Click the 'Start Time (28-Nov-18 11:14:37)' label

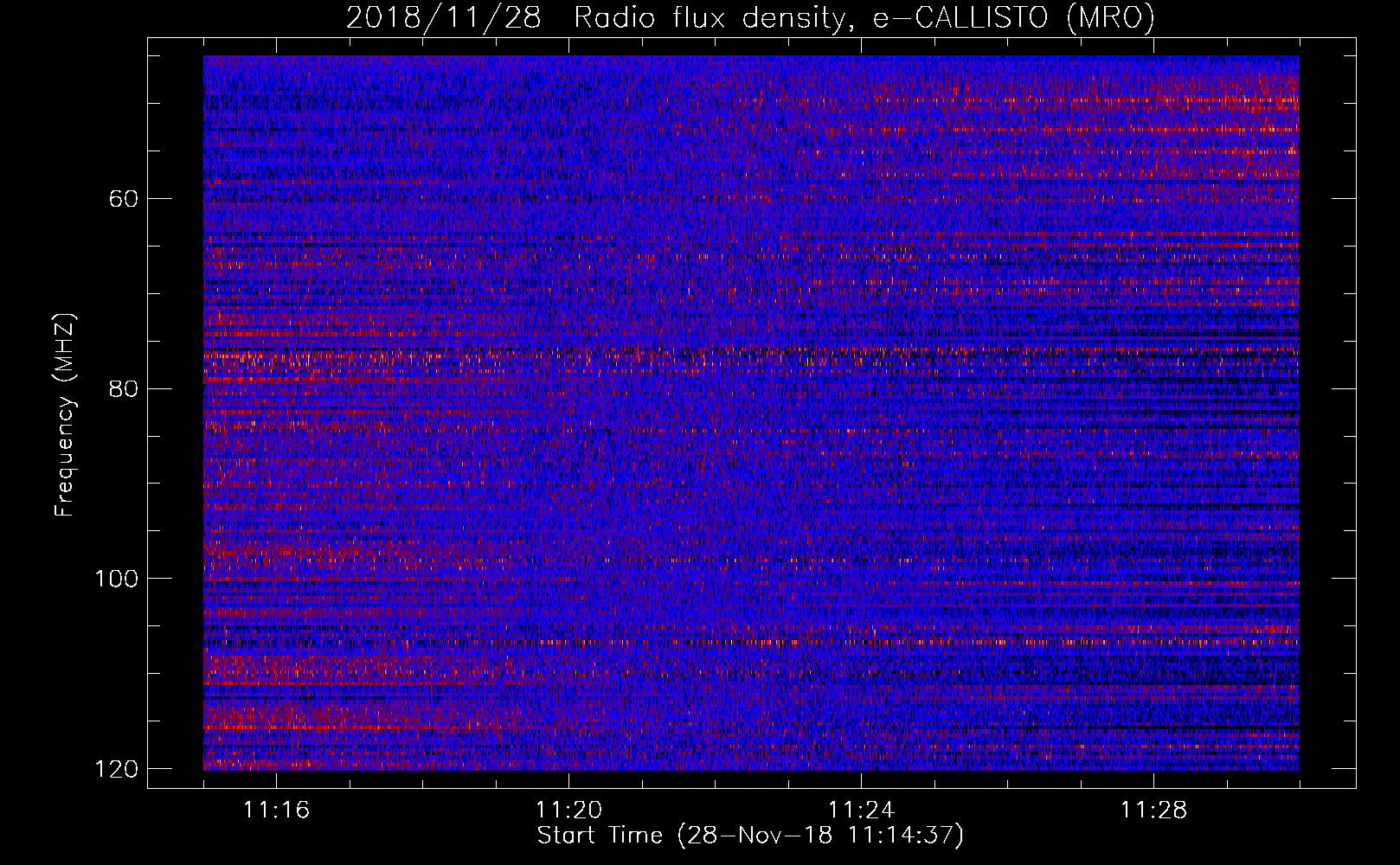pyautogui.click(x=750, y=836)
